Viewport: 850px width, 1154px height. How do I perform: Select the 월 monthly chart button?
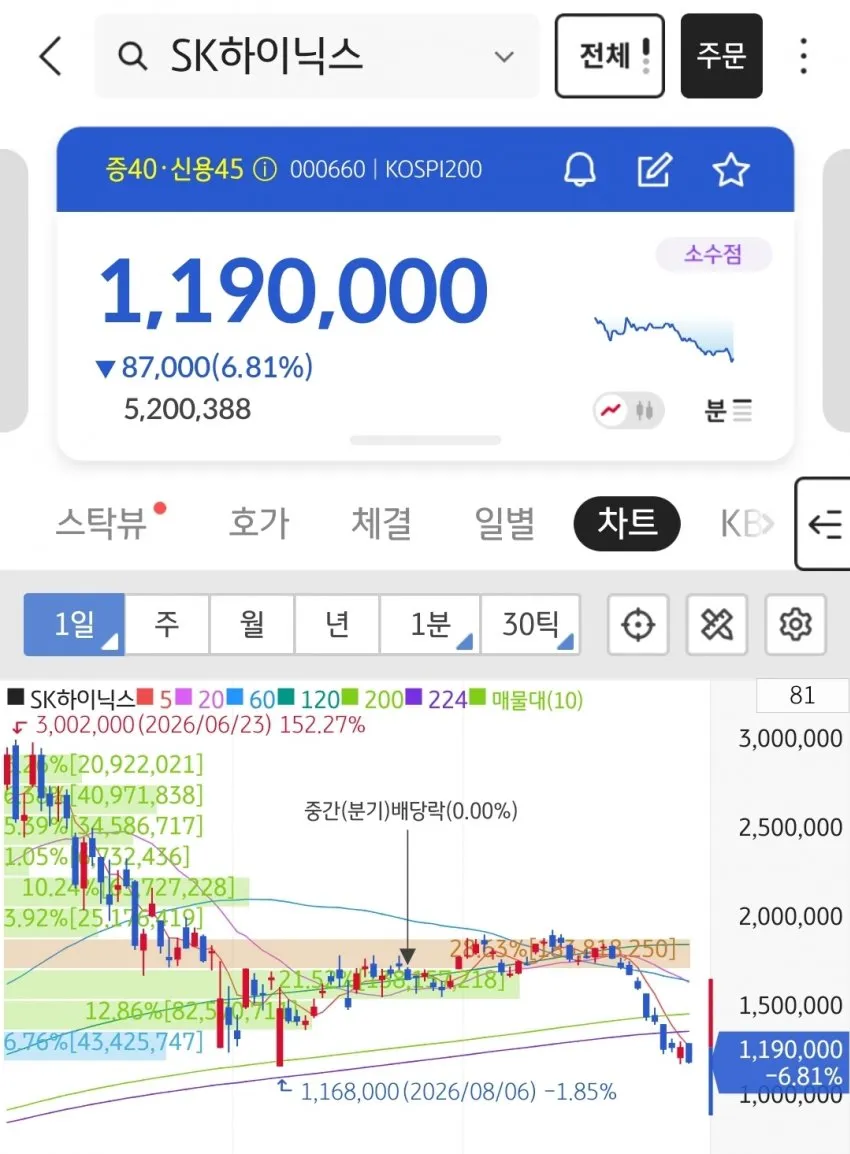(x=252, y=625)
